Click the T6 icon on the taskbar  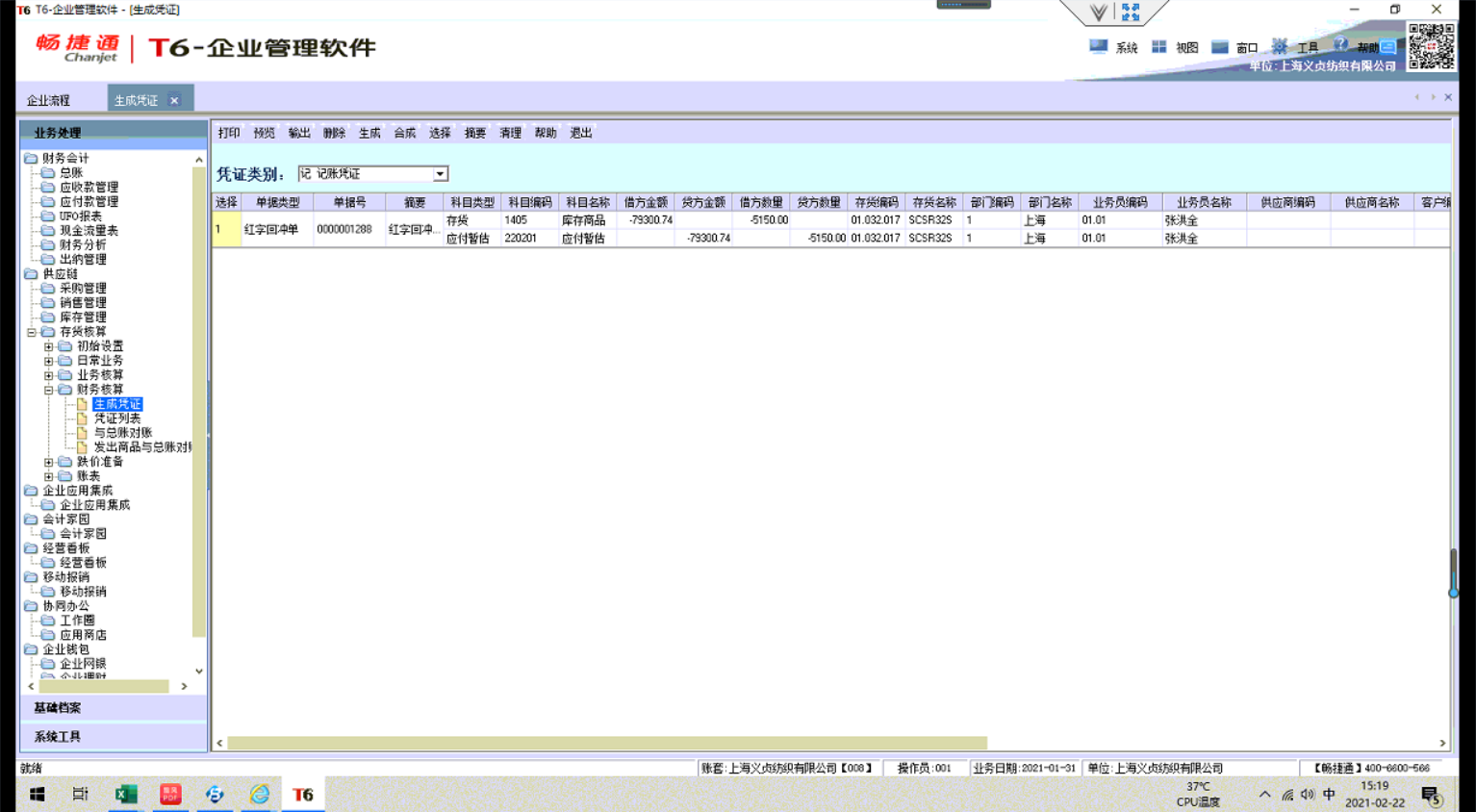click(x=303, y=794)
